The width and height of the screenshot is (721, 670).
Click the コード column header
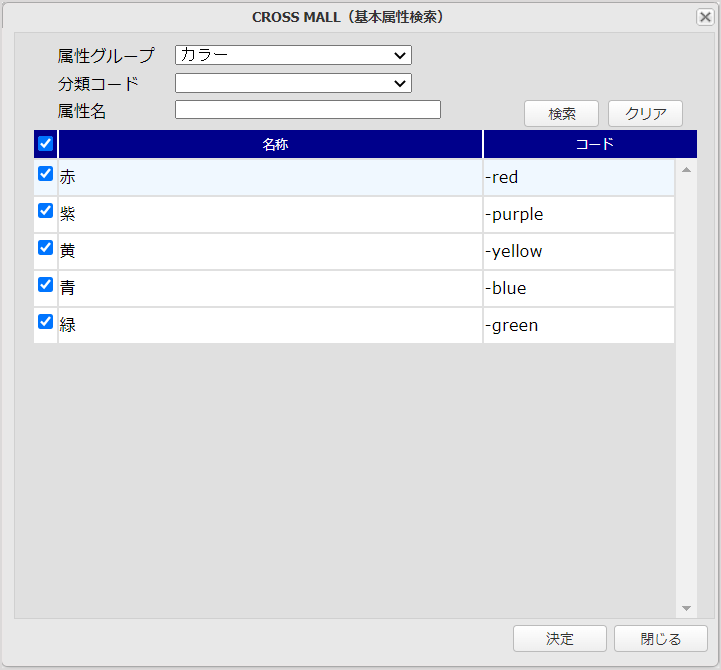pos(590,144)
